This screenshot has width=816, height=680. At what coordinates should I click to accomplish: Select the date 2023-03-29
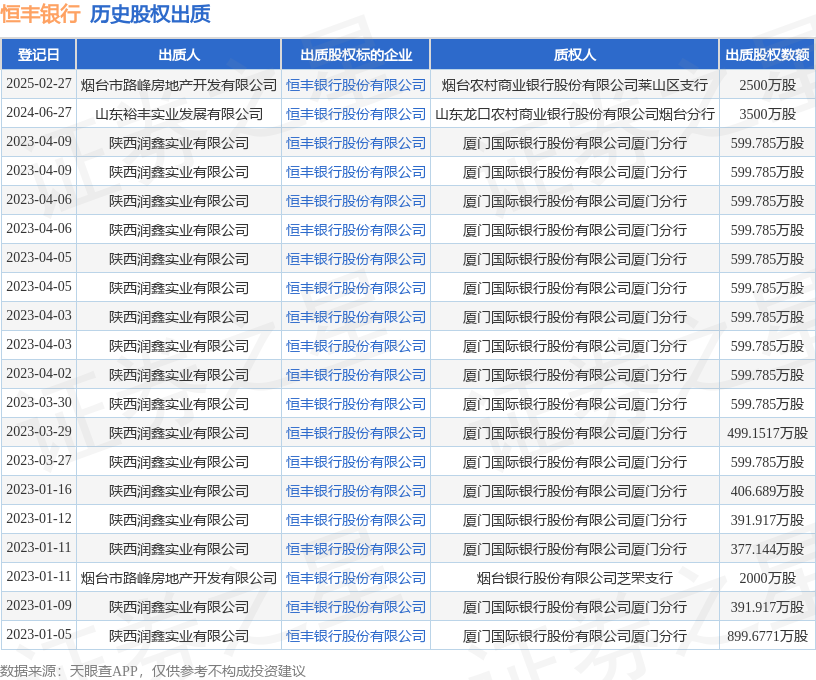[39, 432]
